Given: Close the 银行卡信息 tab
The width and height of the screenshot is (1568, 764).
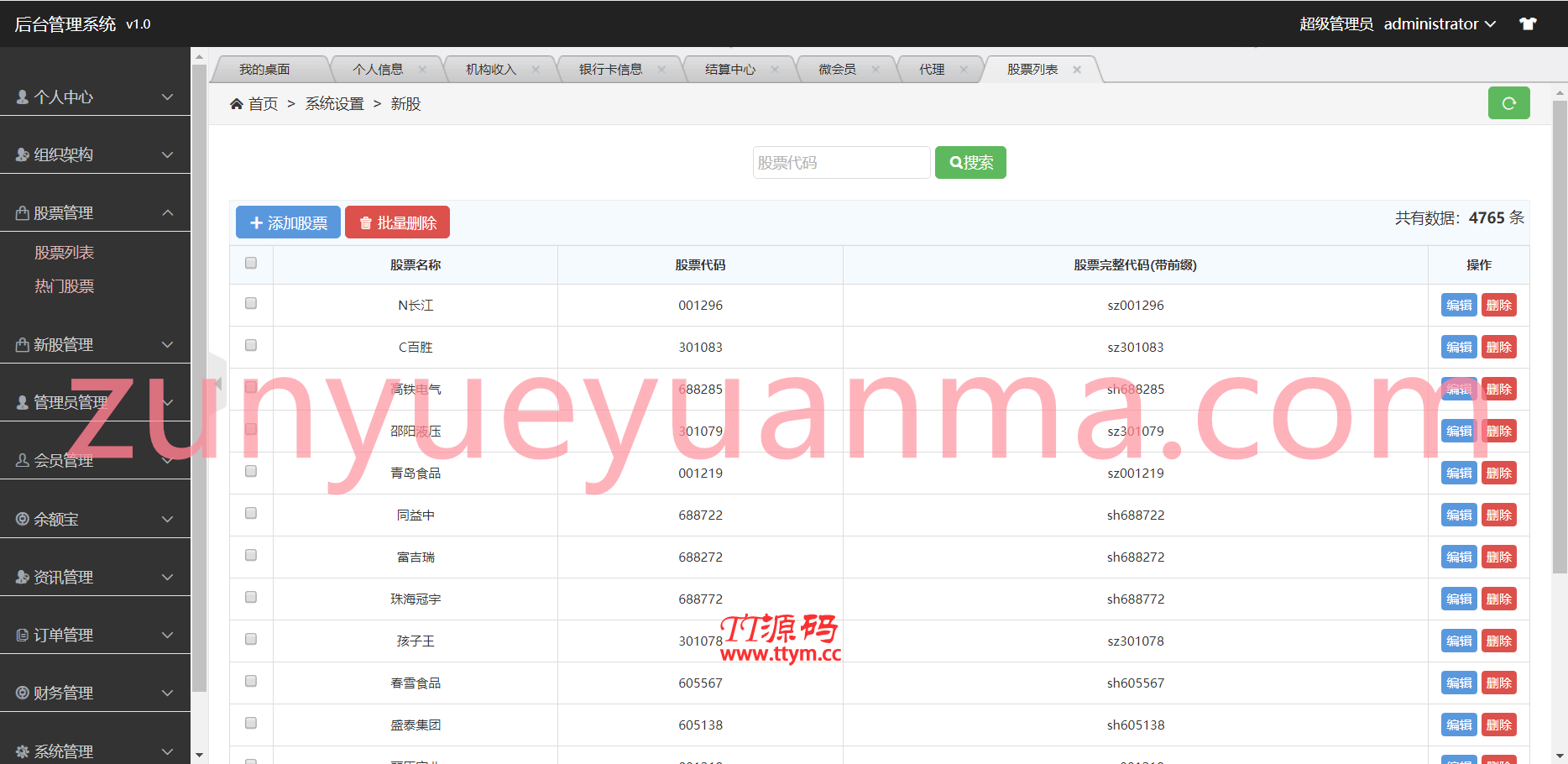Looking at the screenshot, I should pos(661,70).
